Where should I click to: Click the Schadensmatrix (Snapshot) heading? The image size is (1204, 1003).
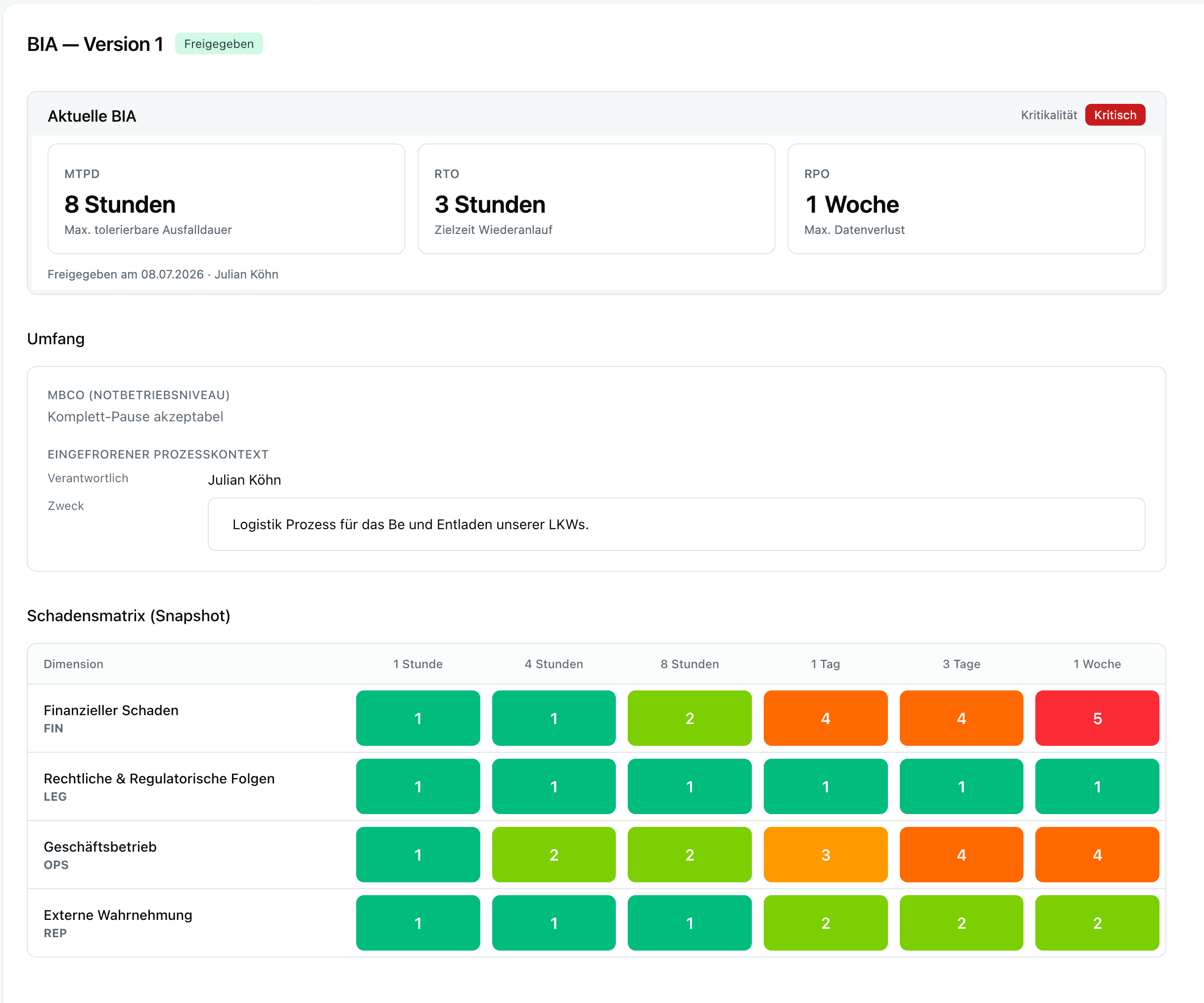(x=129, y=616)
